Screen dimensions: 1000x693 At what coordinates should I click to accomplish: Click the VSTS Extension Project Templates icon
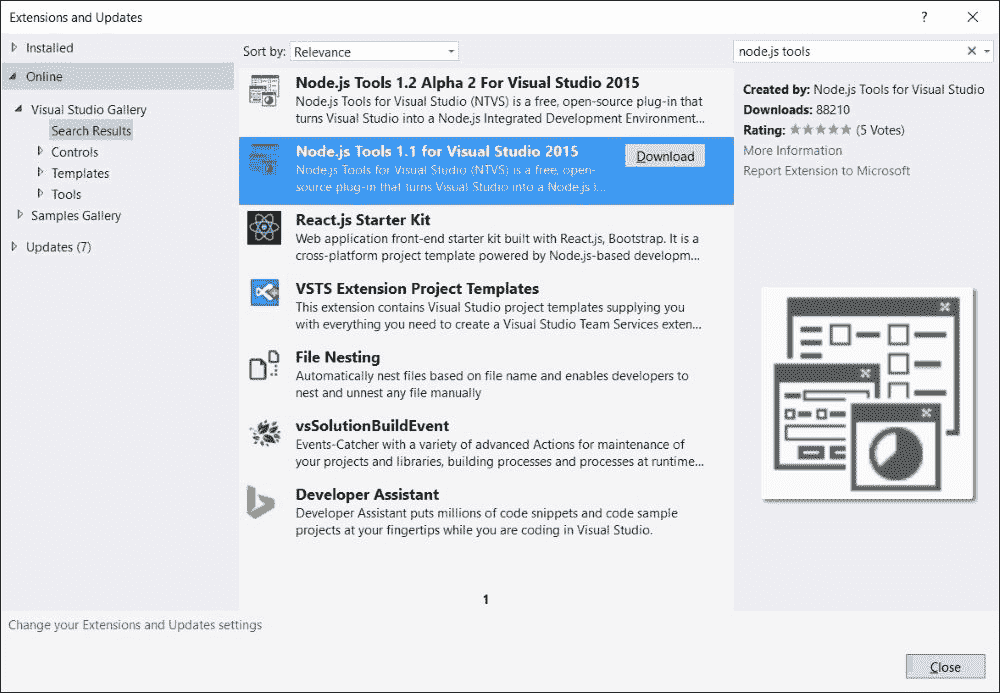click(264, 293)
